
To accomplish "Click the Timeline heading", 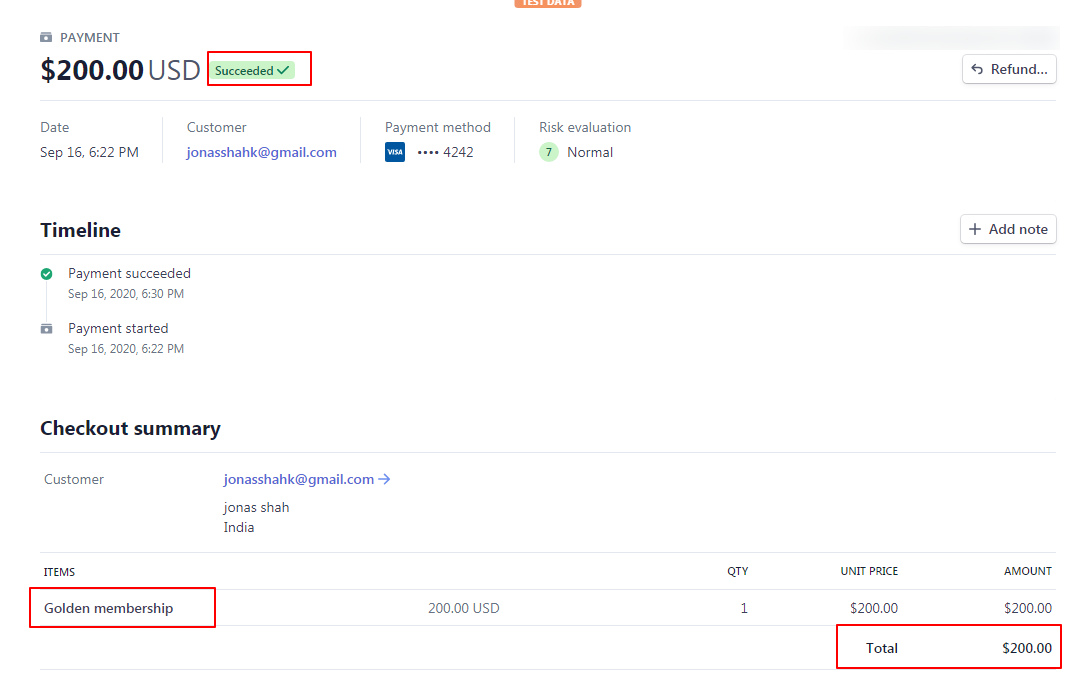I will pyautogui.click(x=80, y=230).
